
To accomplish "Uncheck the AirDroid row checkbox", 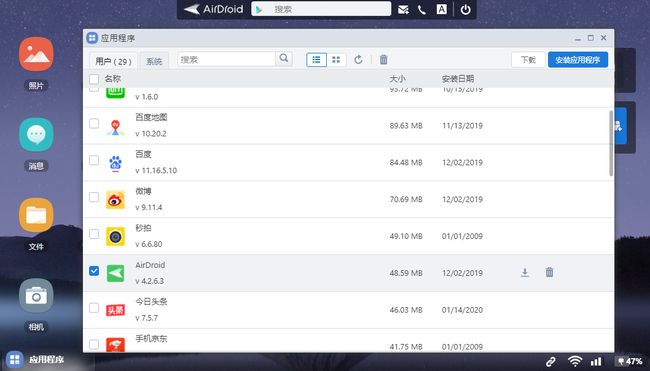I will click(x=94, y=271).
